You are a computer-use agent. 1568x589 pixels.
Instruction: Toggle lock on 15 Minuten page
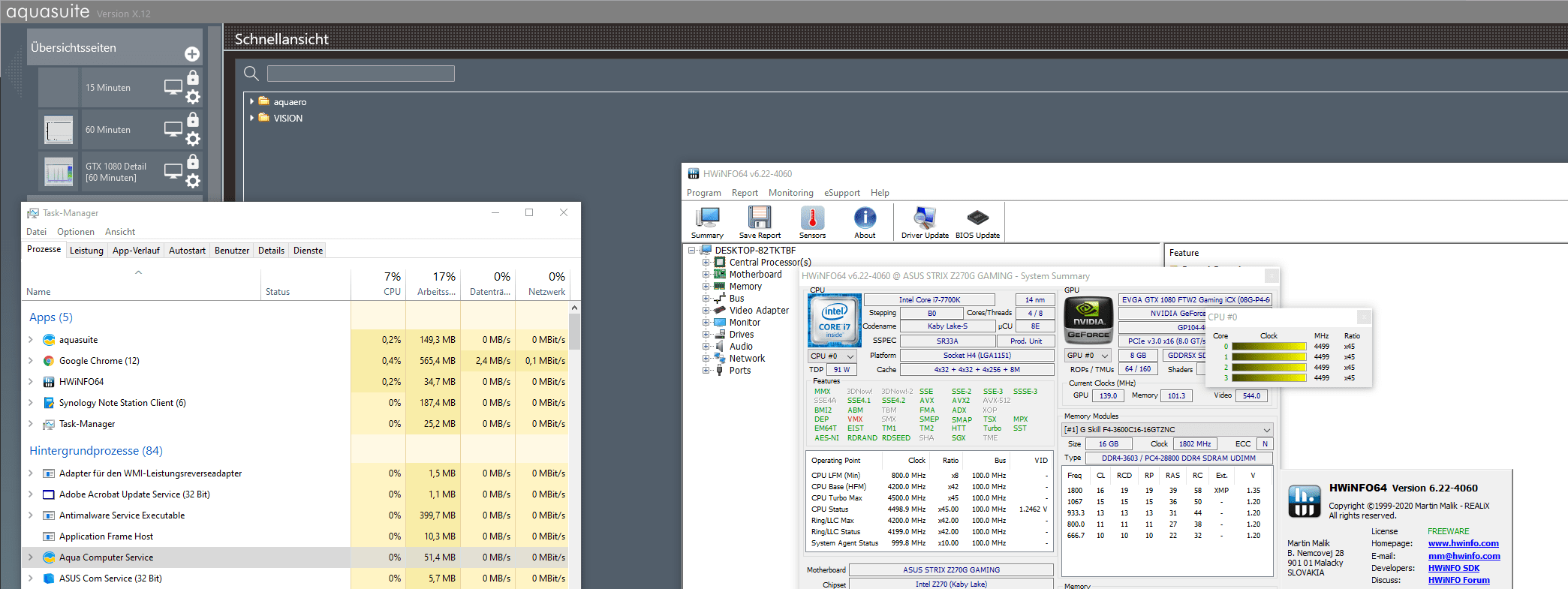tap(193, 77)
